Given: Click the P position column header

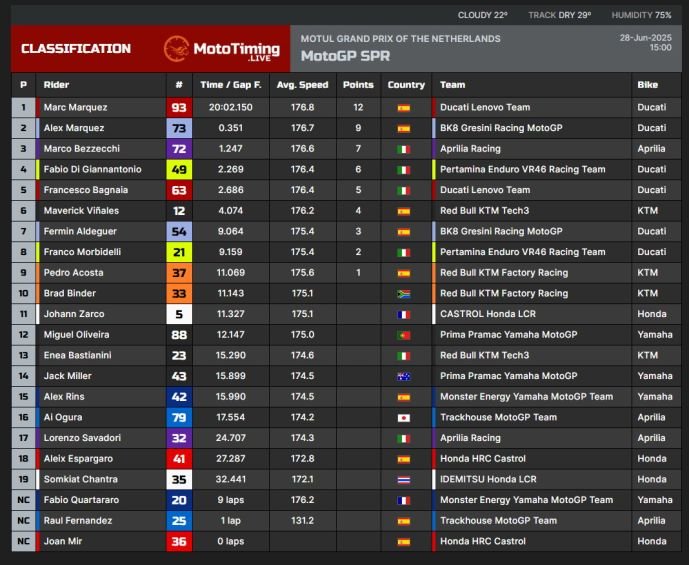Looking at the screenshot, I should [23, 85].
